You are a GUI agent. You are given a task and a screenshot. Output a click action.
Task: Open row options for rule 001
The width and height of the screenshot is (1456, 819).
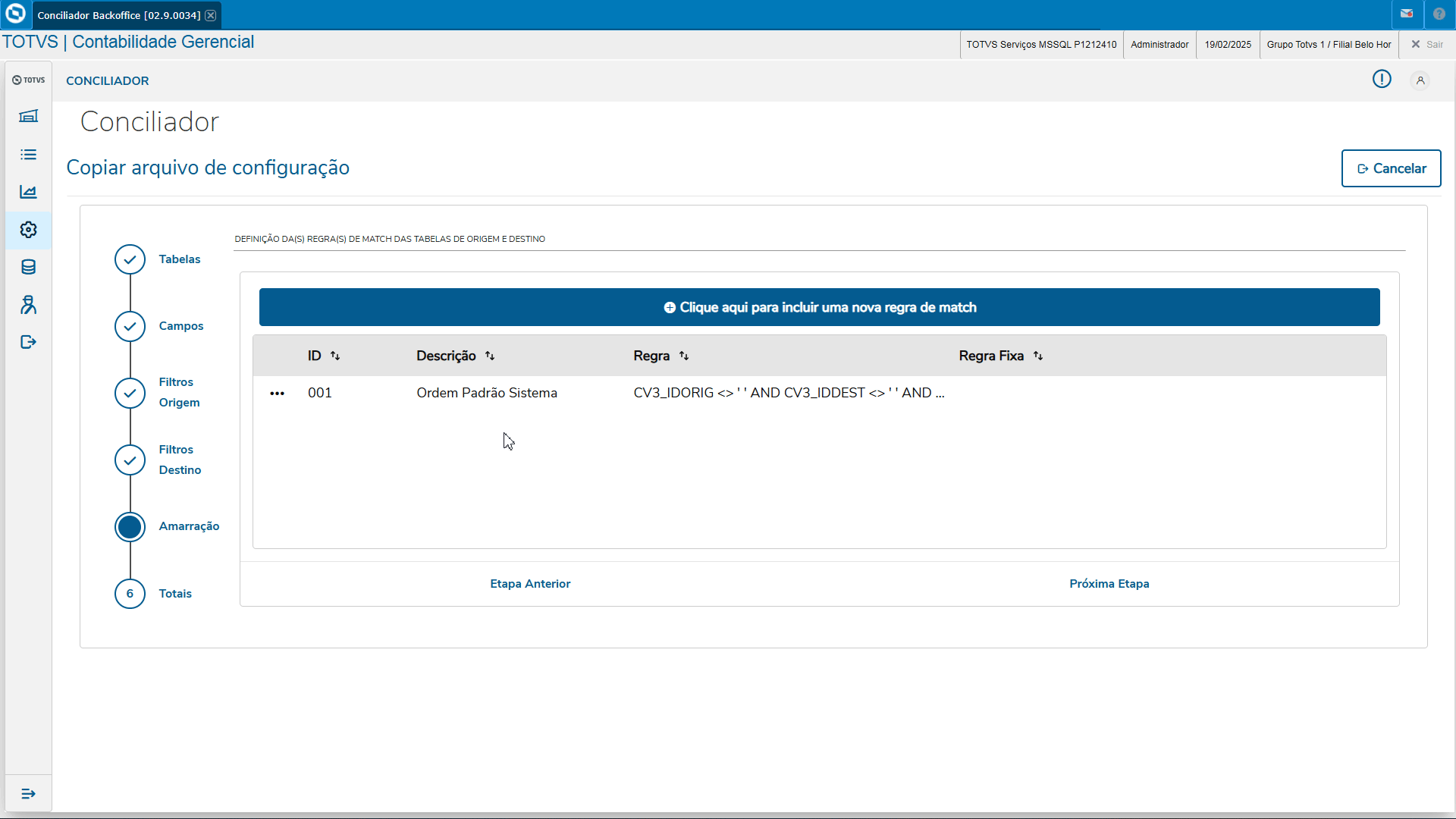pos(277,394)
